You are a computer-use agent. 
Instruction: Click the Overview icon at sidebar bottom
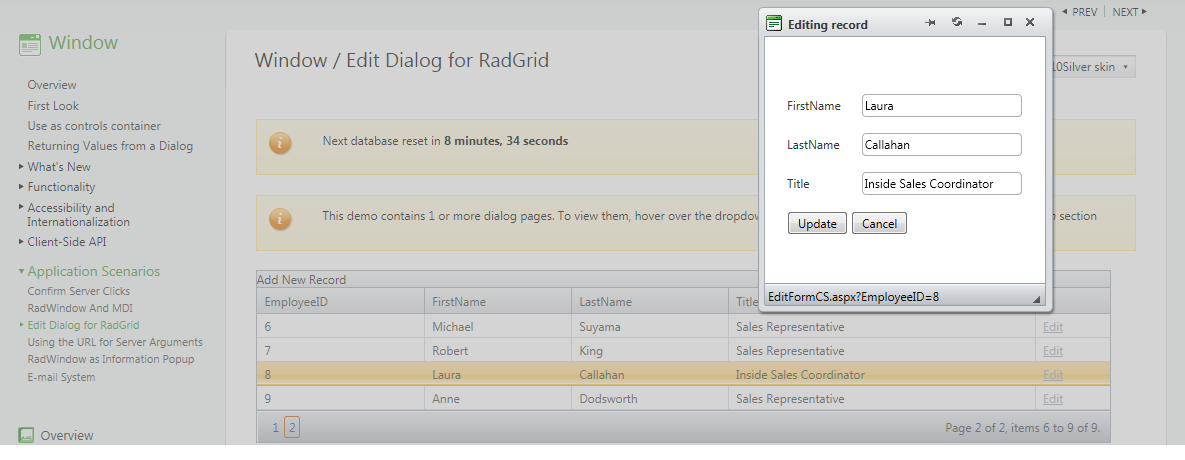[x=27, y=435]
